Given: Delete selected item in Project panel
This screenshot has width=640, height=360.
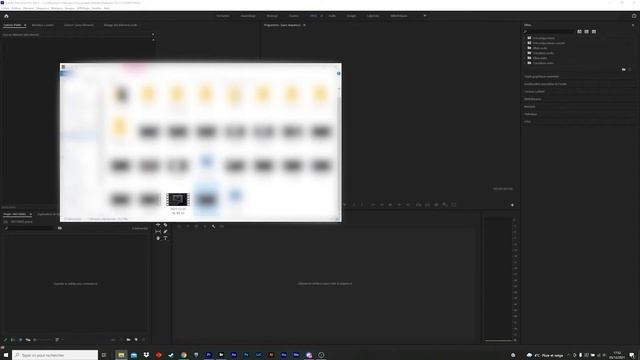Looking at the screenshot, I should (143, 340).
